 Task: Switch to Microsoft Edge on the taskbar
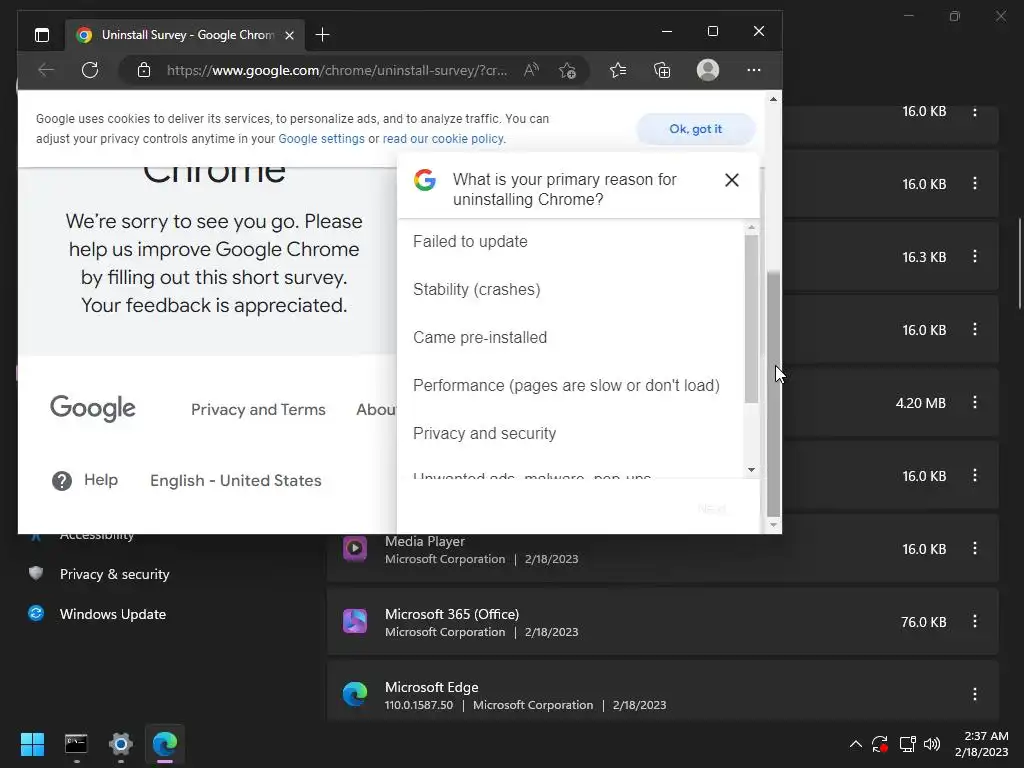165,744
